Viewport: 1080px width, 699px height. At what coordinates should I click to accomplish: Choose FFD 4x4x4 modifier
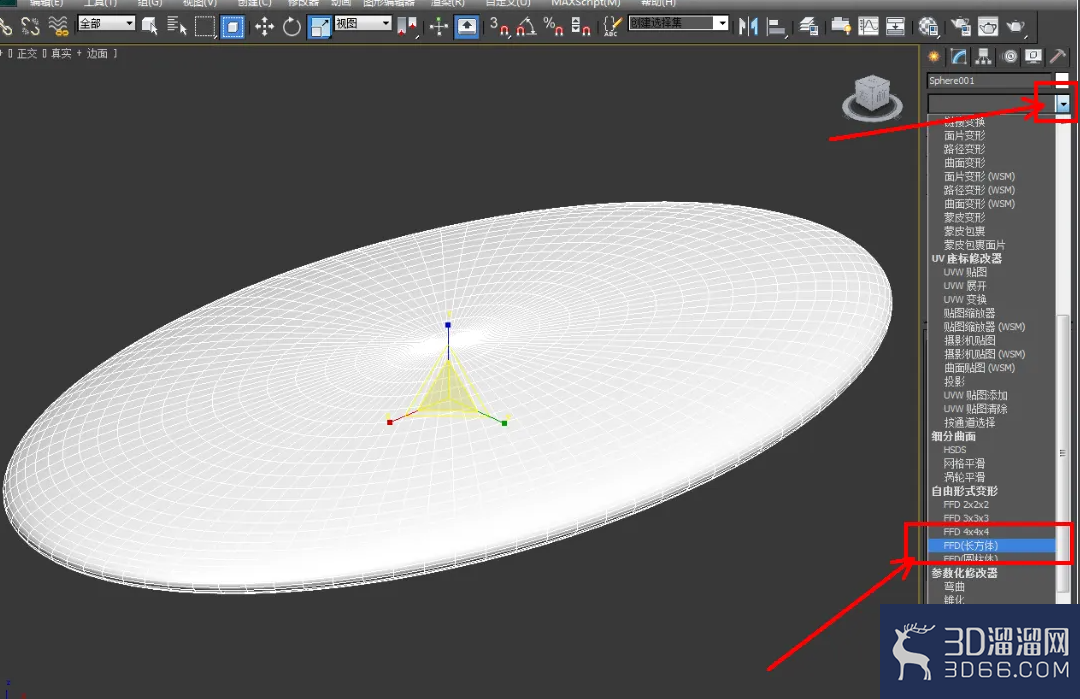pos(991,532)
